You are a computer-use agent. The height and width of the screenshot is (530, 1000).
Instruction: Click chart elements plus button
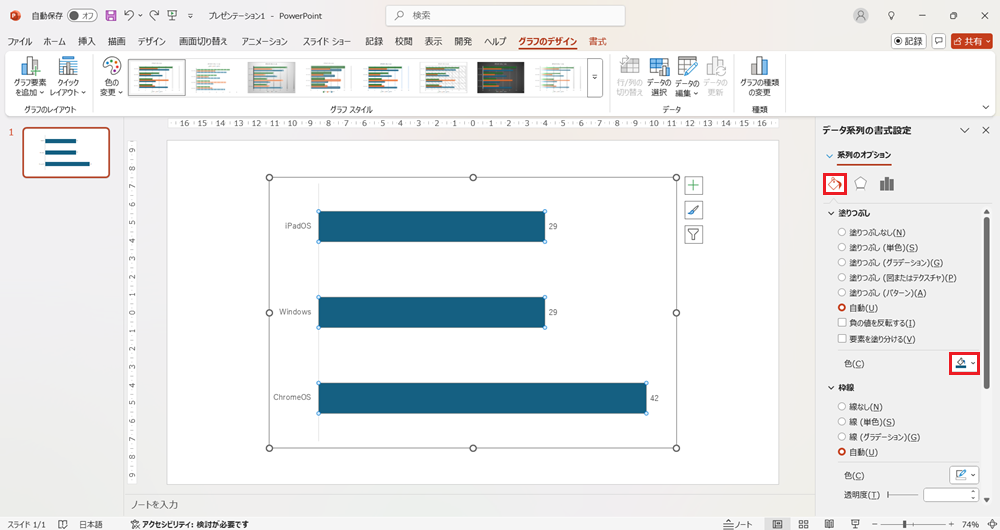click(693, 186)
